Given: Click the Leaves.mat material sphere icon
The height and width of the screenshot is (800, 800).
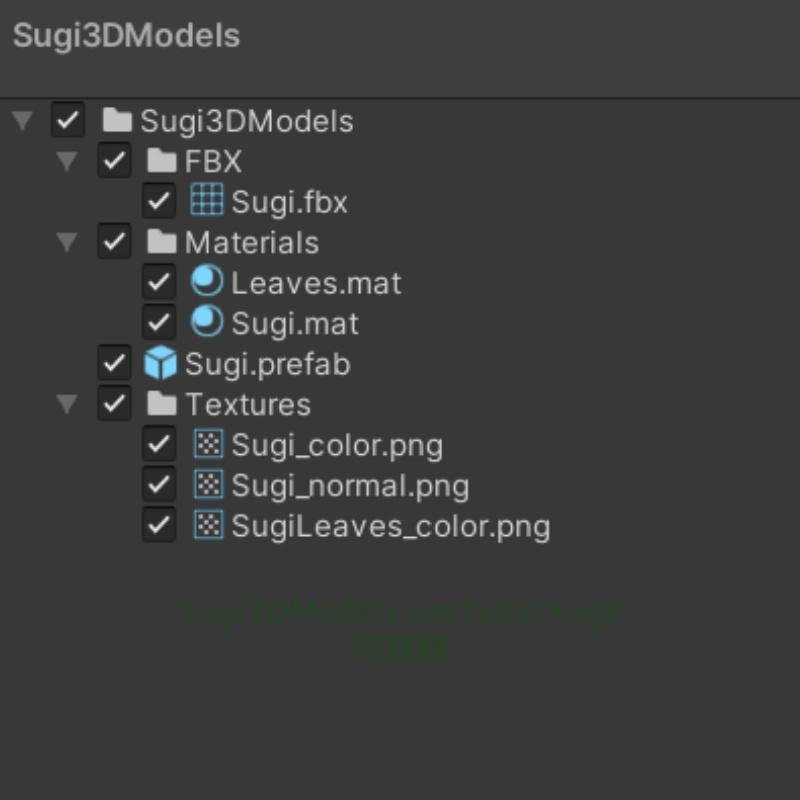Looking at the screenshot, I should [x=206, y=283].
